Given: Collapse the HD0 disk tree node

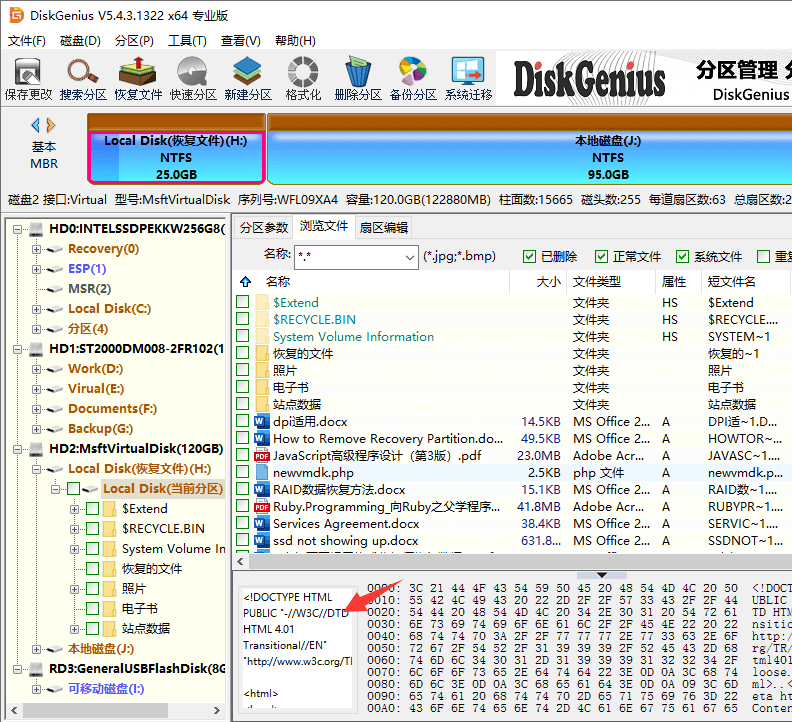Looking at the screenshot, I should point(17,229).
